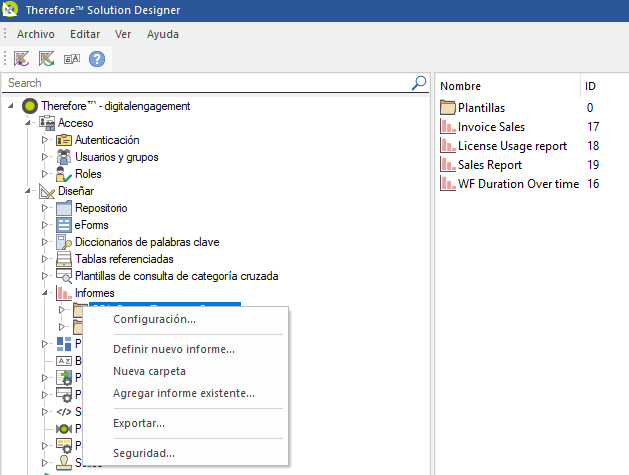This screenshot has width=629, height=475.
Task: Click the Invoice Sales report icon
Action: pyautogui.click(x=448, y=126)
